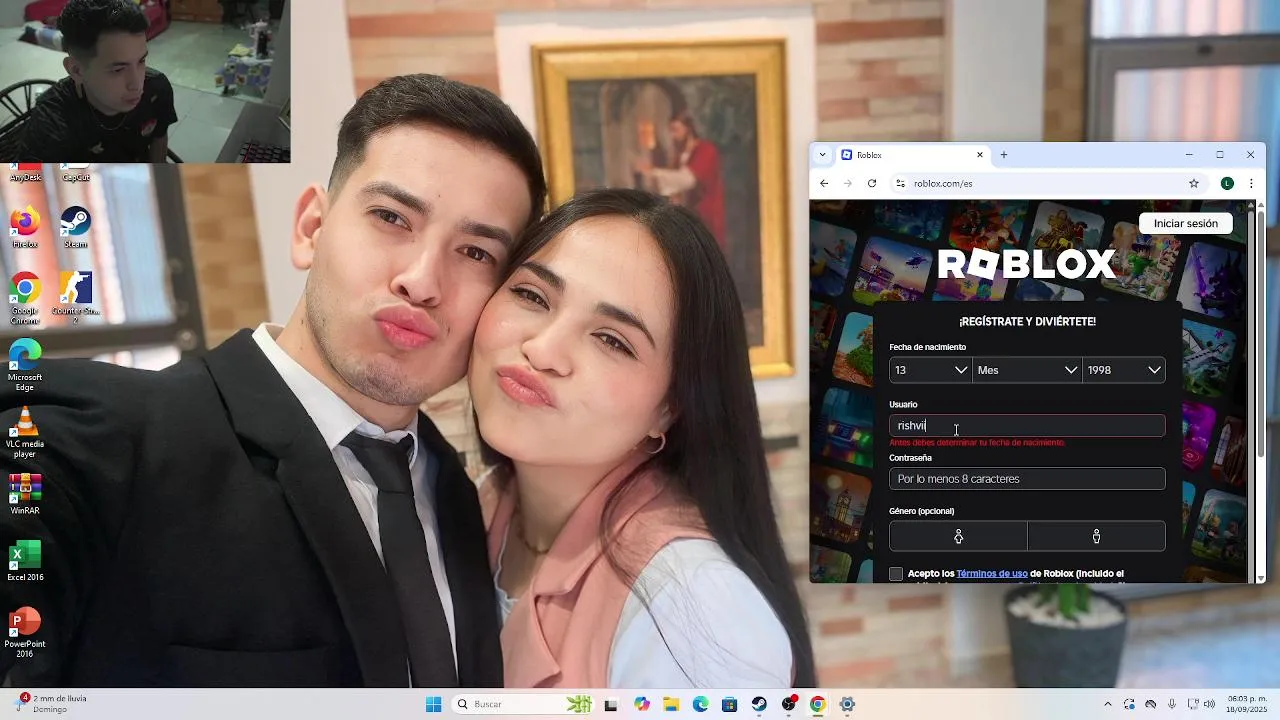Viewport: 1280px width, 720px height.
Task: View site information icon in address bar
Action: 900,183
